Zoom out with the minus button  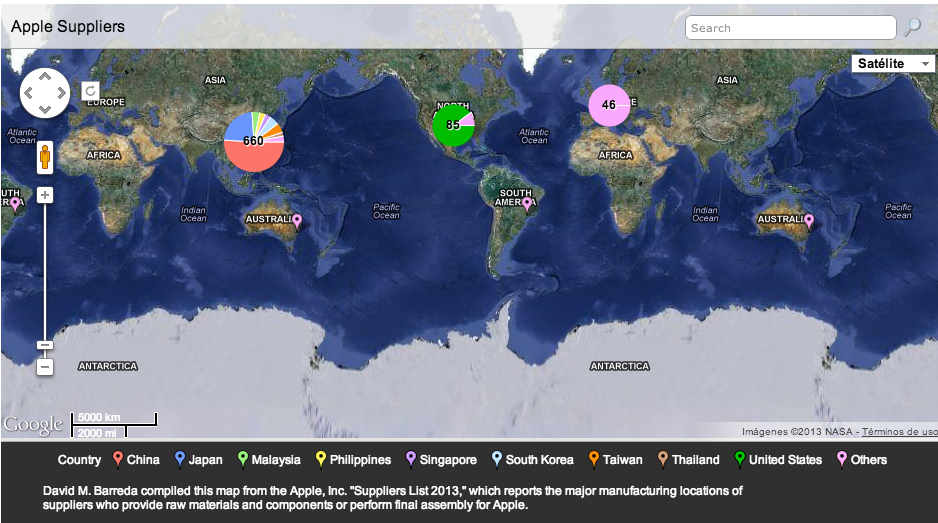click(45, 366)
